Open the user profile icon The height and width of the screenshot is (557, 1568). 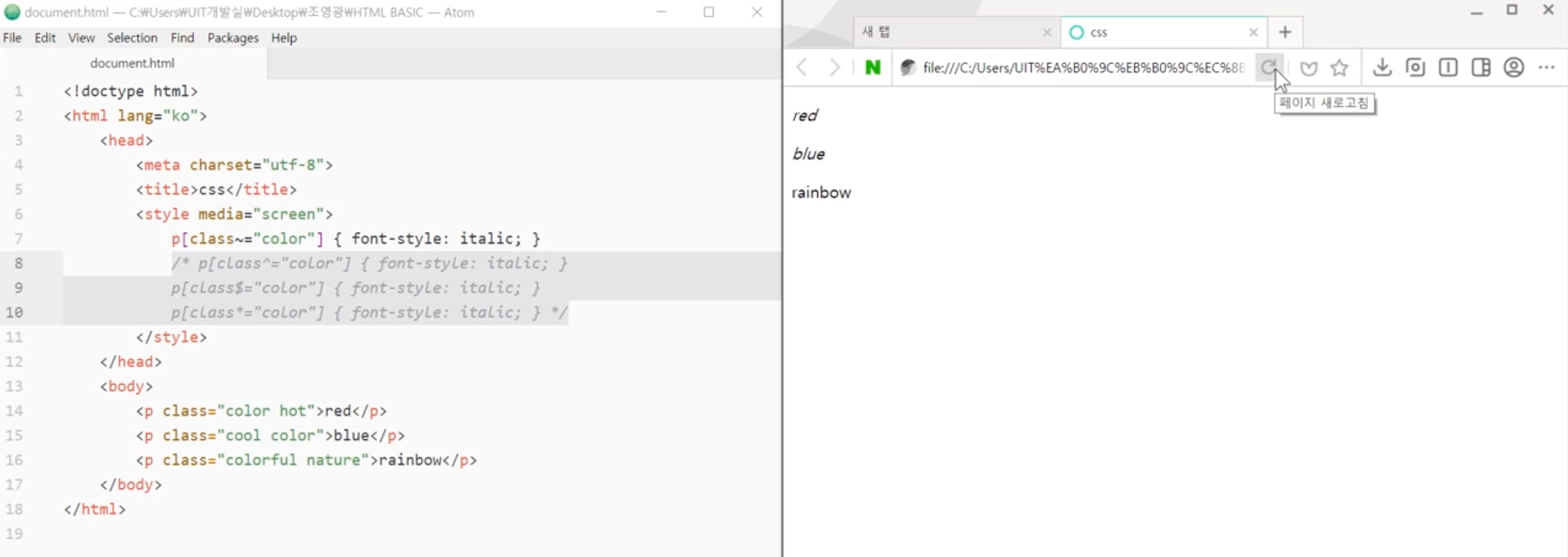click(x=1513, y=67)
